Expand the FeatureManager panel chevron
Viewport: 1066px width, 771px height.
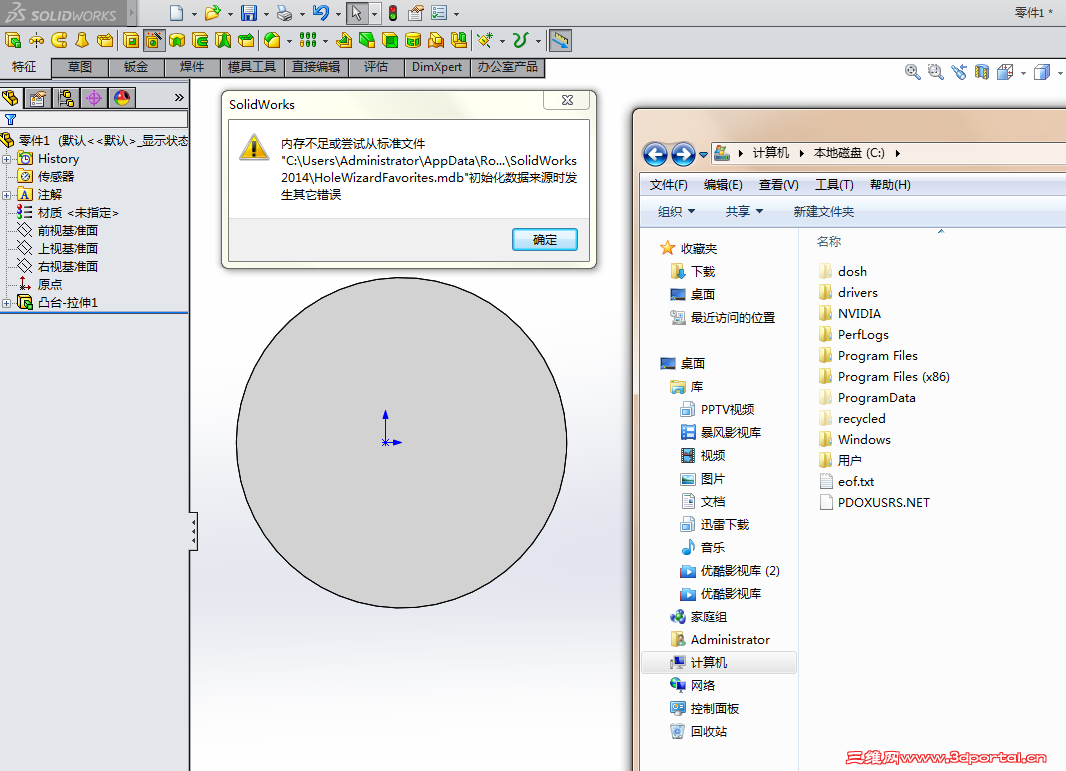pos(179,98)
